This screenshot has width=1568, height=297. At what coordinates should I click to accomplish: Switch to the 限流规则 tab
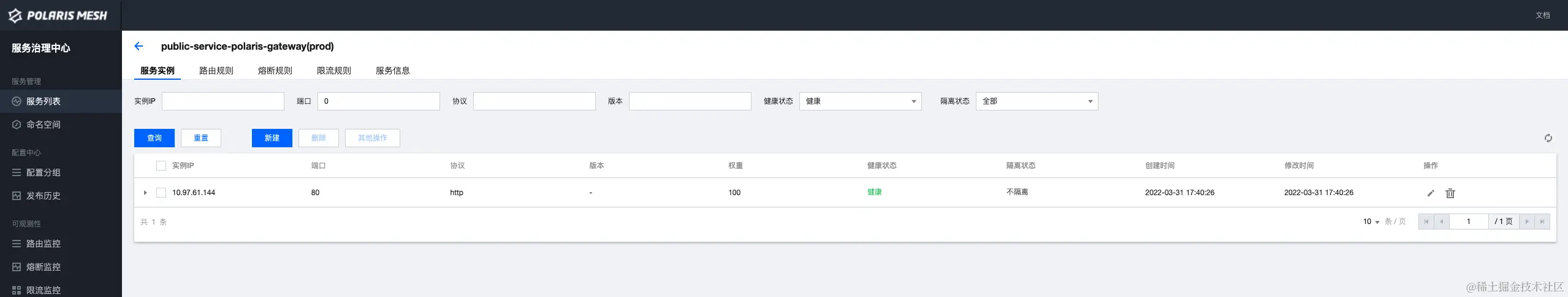pyautogui.click(x=334, y=71)
